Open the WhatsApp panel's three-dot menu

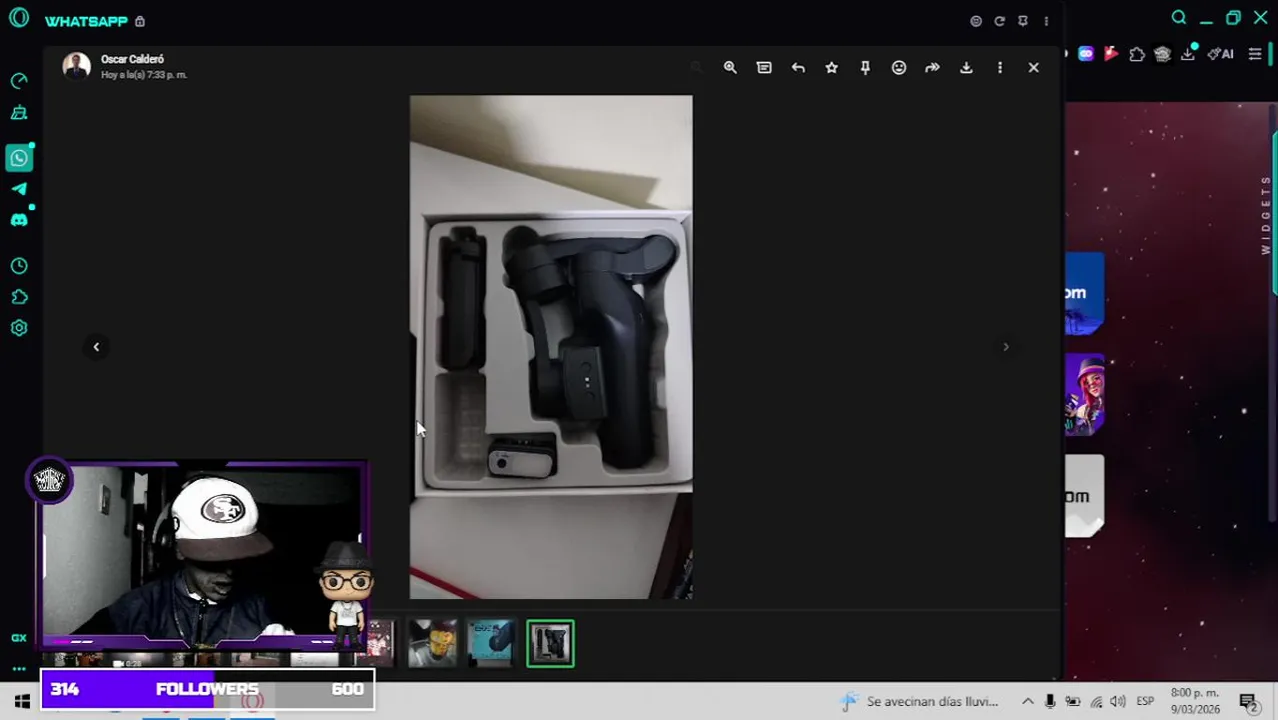tap(1046, 21)
